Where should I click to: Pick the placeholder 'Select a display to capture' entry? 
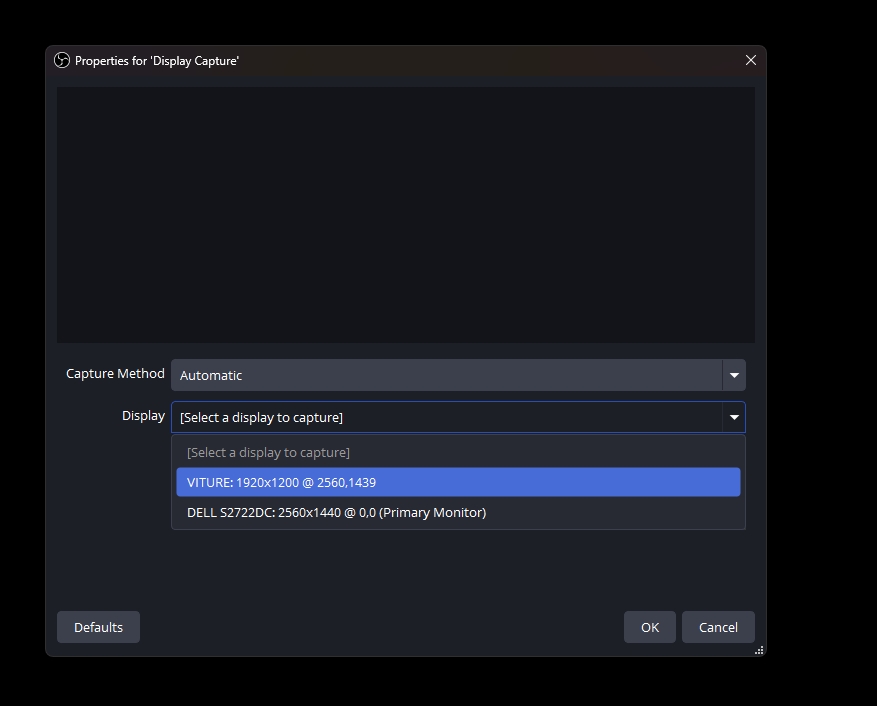458,452
